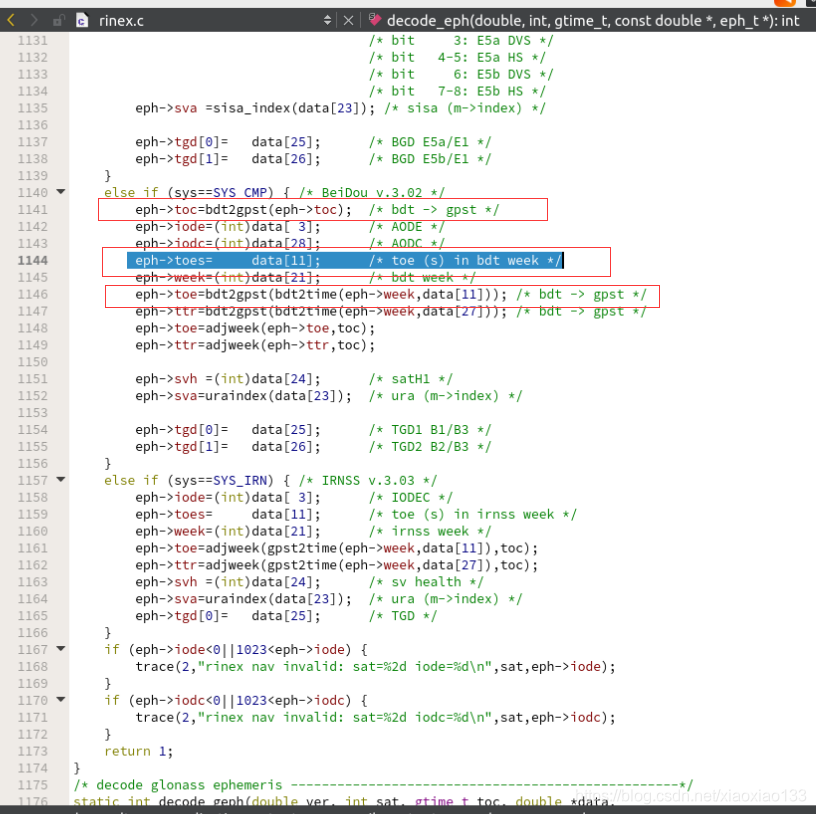Click 'eph->toe=bdt2gpst(bdt2time(...' on line 1146

click(321, 295)
